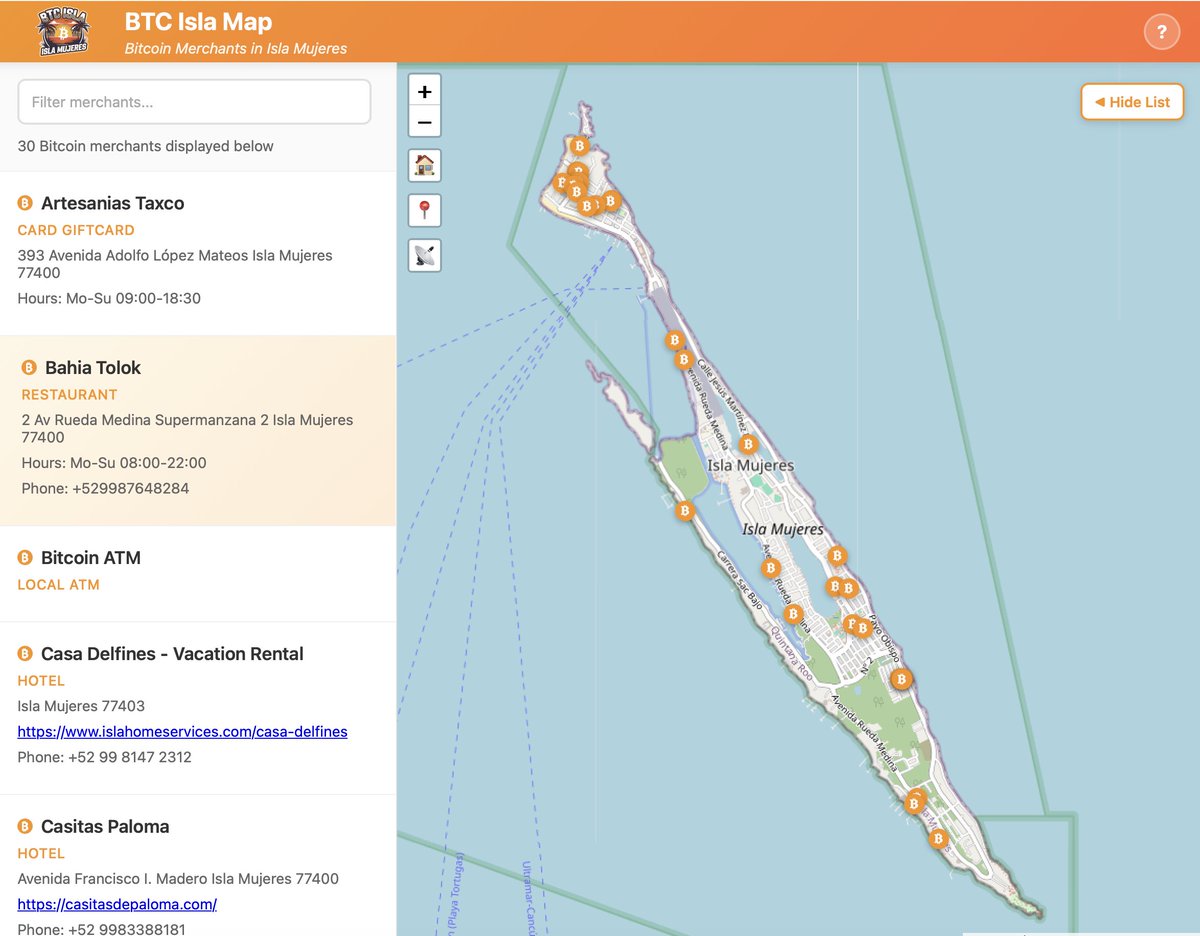Open the help question mark button
The width and height of the screenshot is (1200, 936).
point(1161,31)
